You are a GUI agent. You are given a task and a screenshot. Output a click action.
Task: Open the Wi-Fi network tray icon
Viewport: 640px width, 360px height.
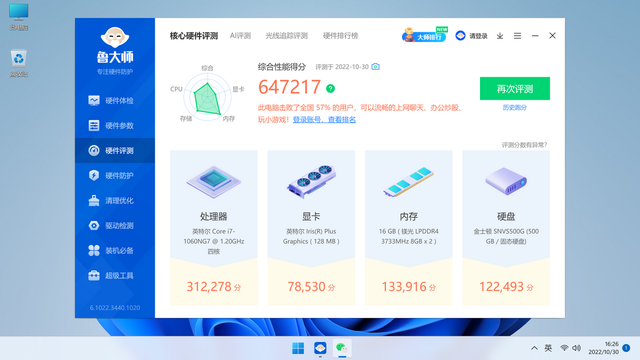(x=564, y=348)
